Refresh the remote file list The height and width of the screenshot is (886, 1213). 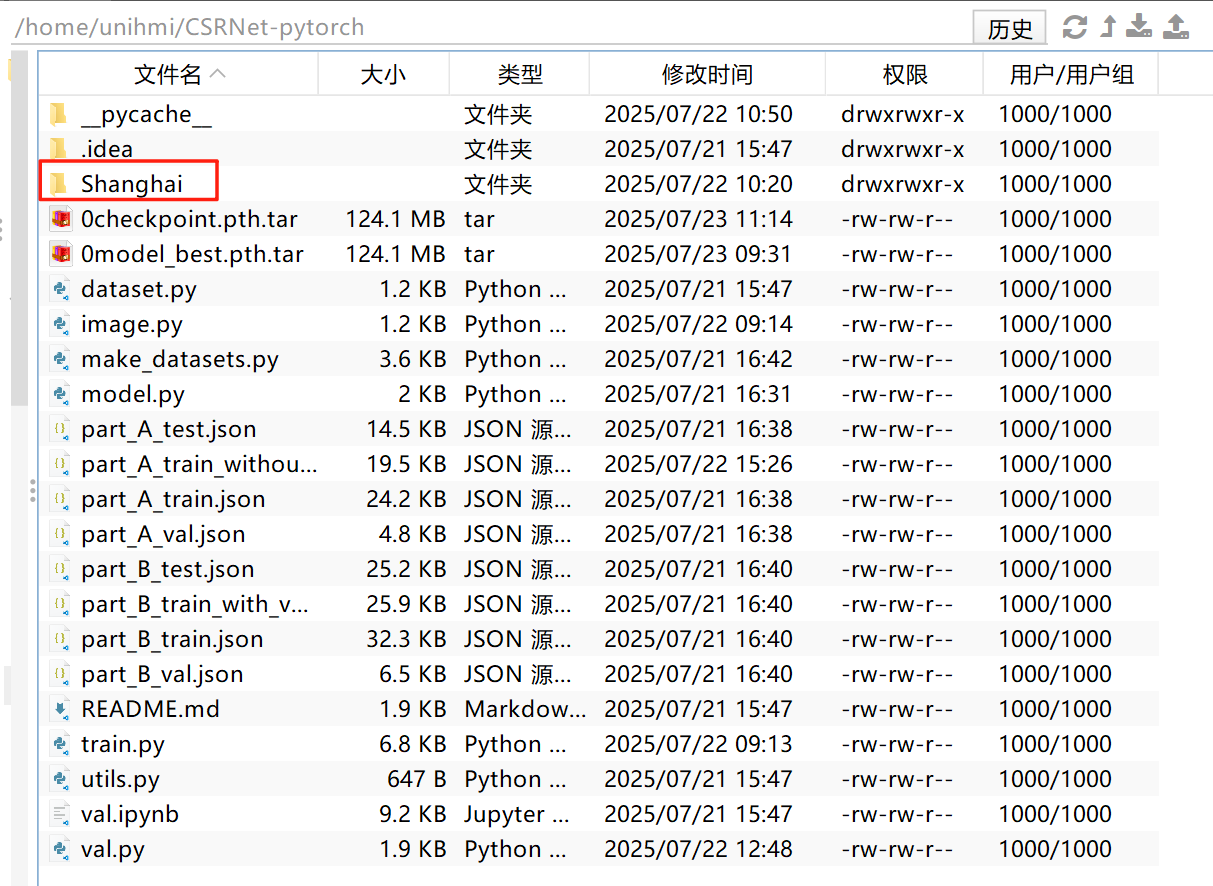[1074, 28]
